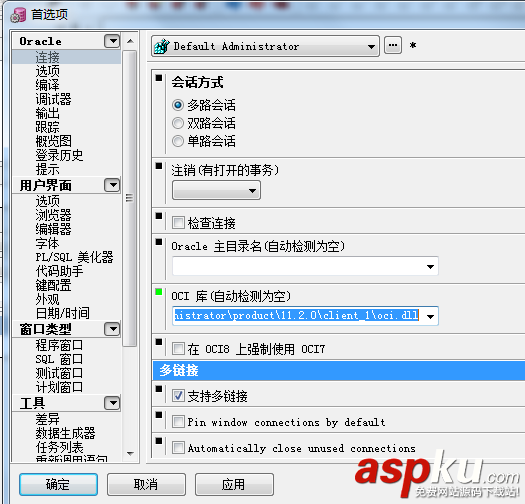Select 键配置 in the tree
525x504 pixels.
click(54, 285)
